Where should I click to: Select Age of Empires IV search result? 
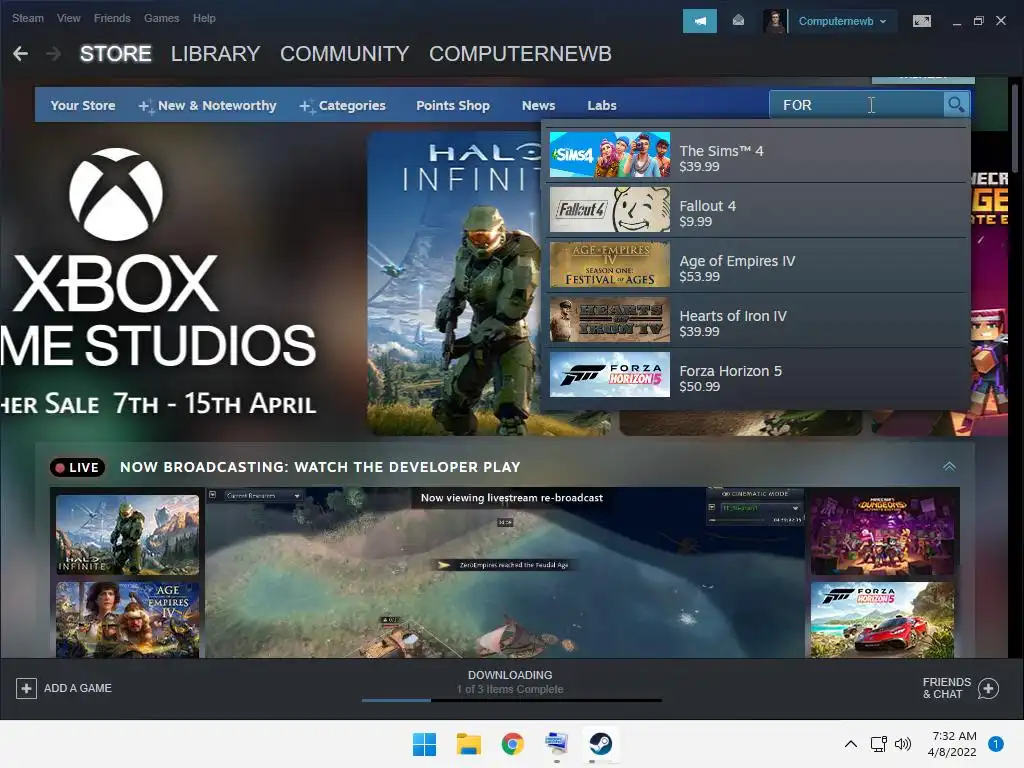coord(758,265)
